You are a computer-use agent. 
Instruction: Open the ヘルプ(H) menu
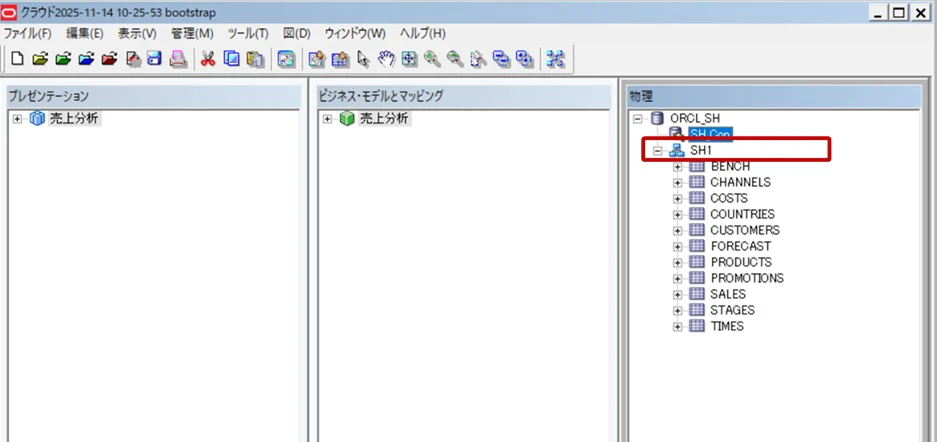coord(422,33)
